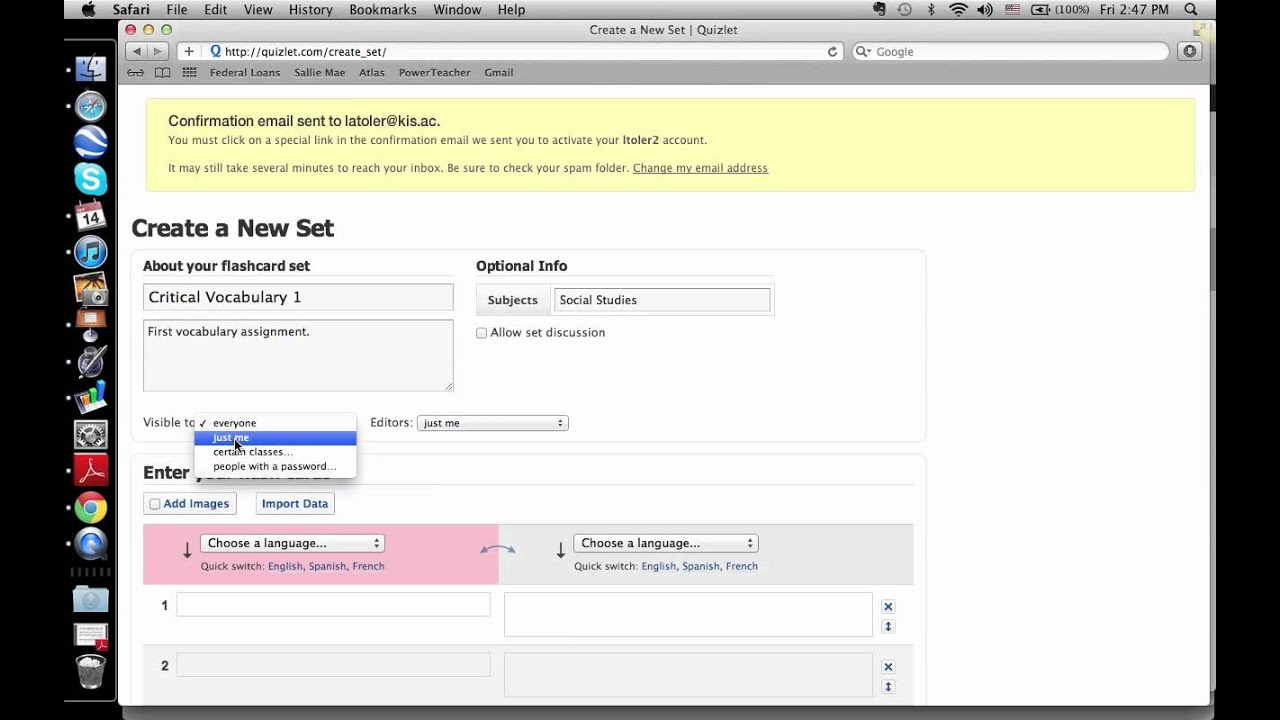Viewport: 1280px width, 720px height.
Task: Quick switch term language to English
Action: pos(285,566)
